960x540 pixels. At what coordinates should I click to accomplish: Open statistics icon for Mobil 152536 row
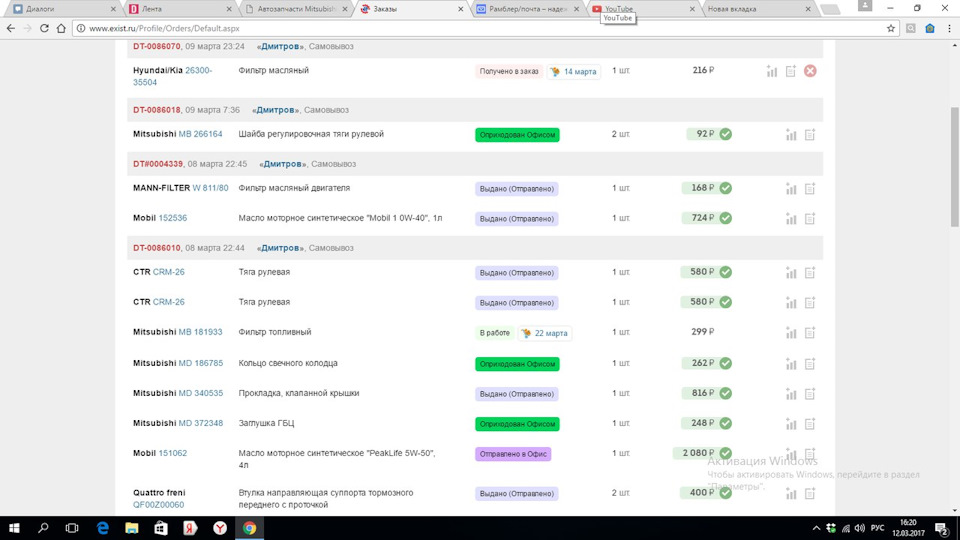pos(791,219)
